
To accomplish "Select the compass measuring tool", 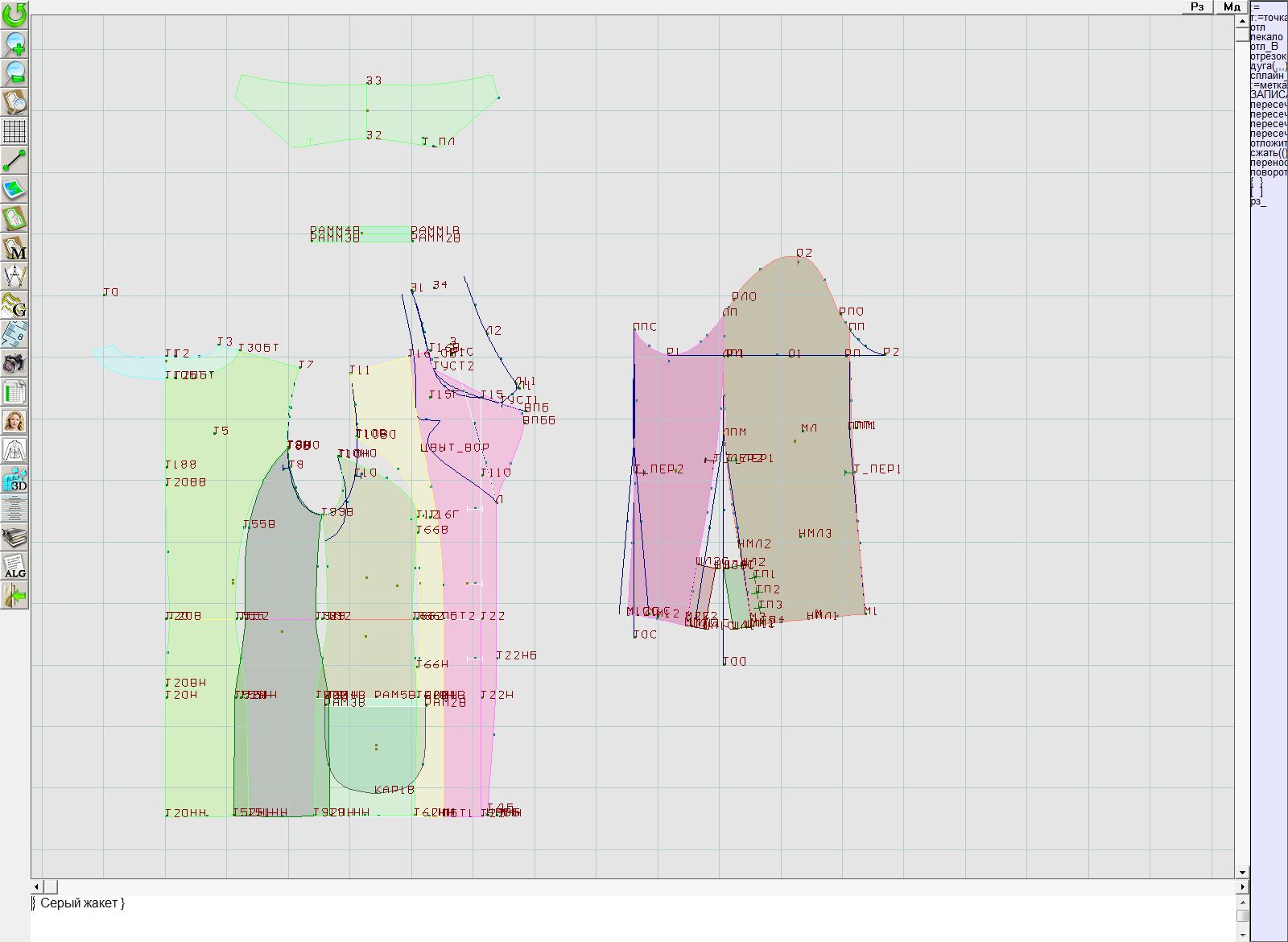I will click(14, 276).
